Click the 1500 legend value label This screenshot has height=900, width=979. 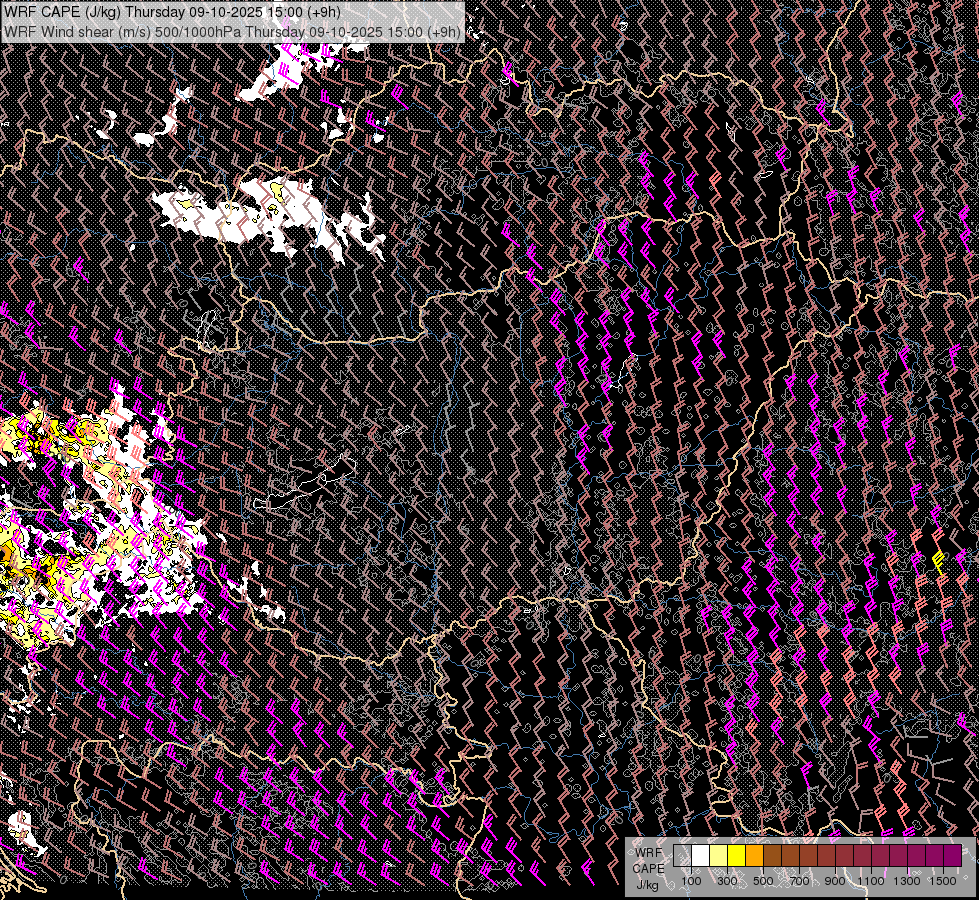coord(943,881)
